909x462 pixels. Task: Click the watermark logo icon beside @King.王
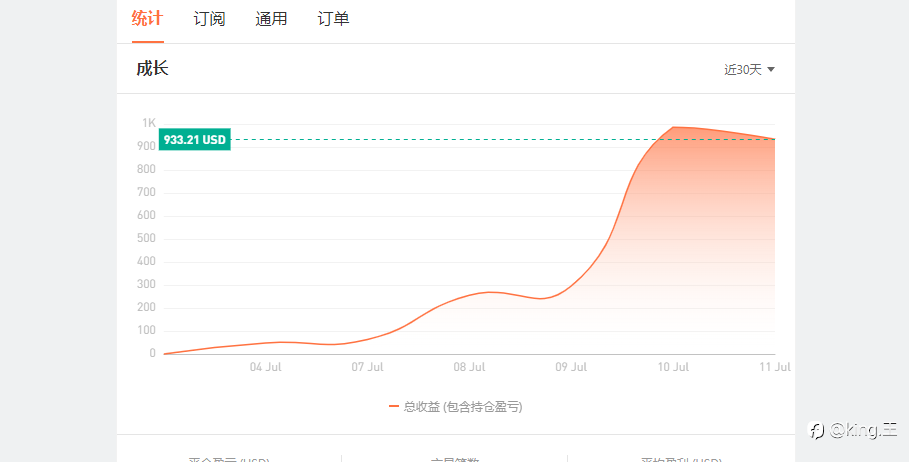[x=816, y=431]
